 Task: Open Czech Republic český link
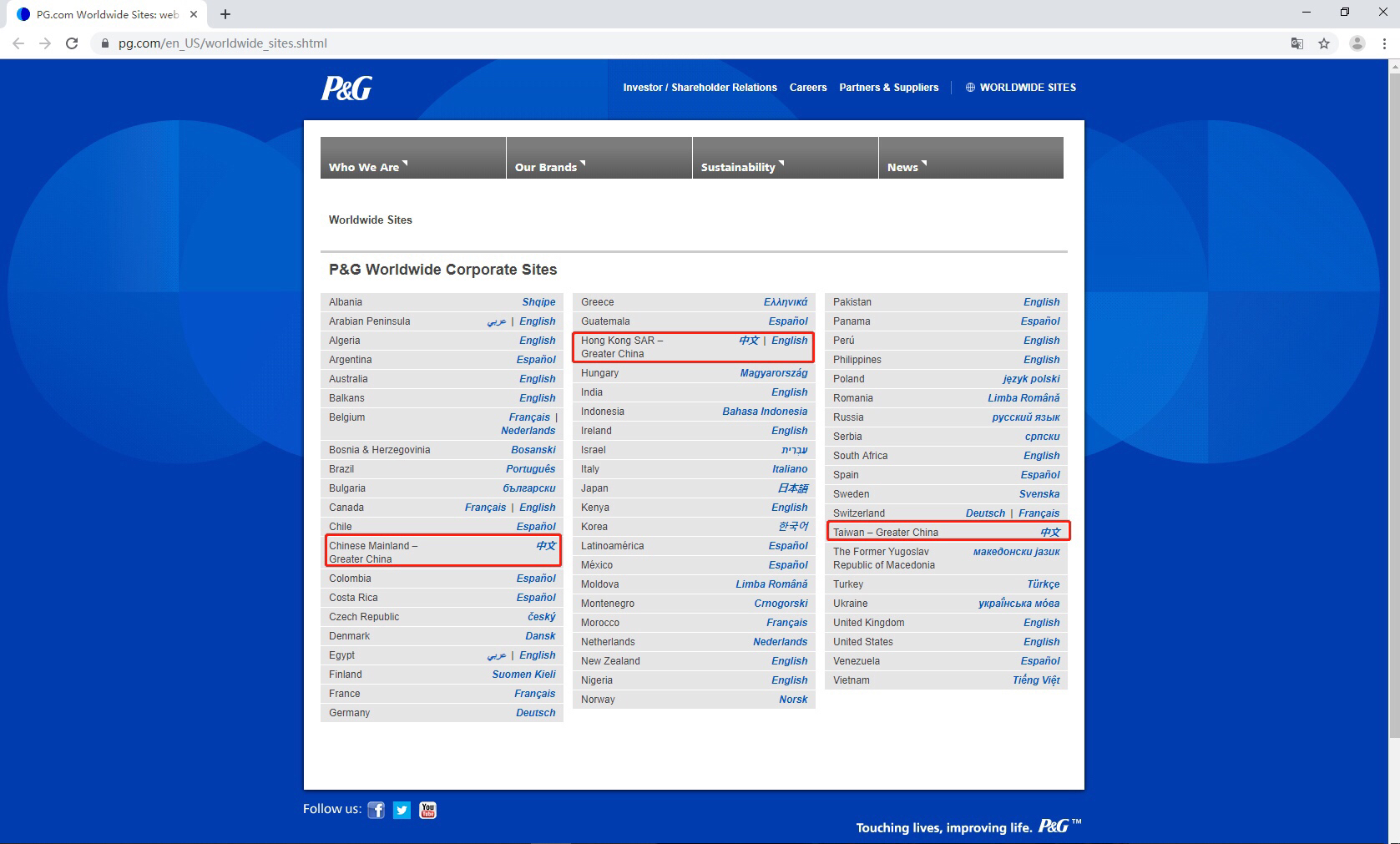[541, 617]
